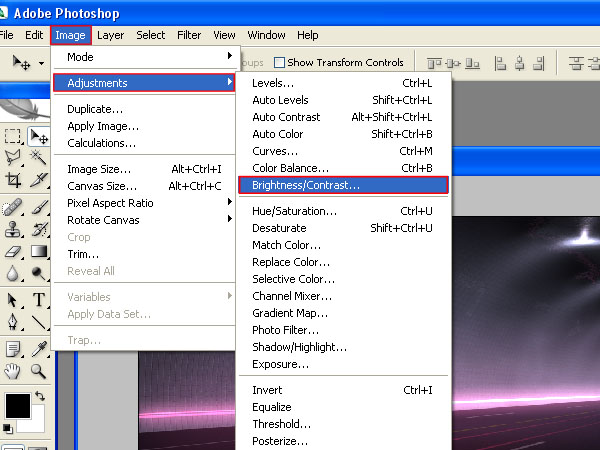Viewport: 600px width, 450px height.
Task: Click align vertical centers icon
Action: [x=453, y=63]
